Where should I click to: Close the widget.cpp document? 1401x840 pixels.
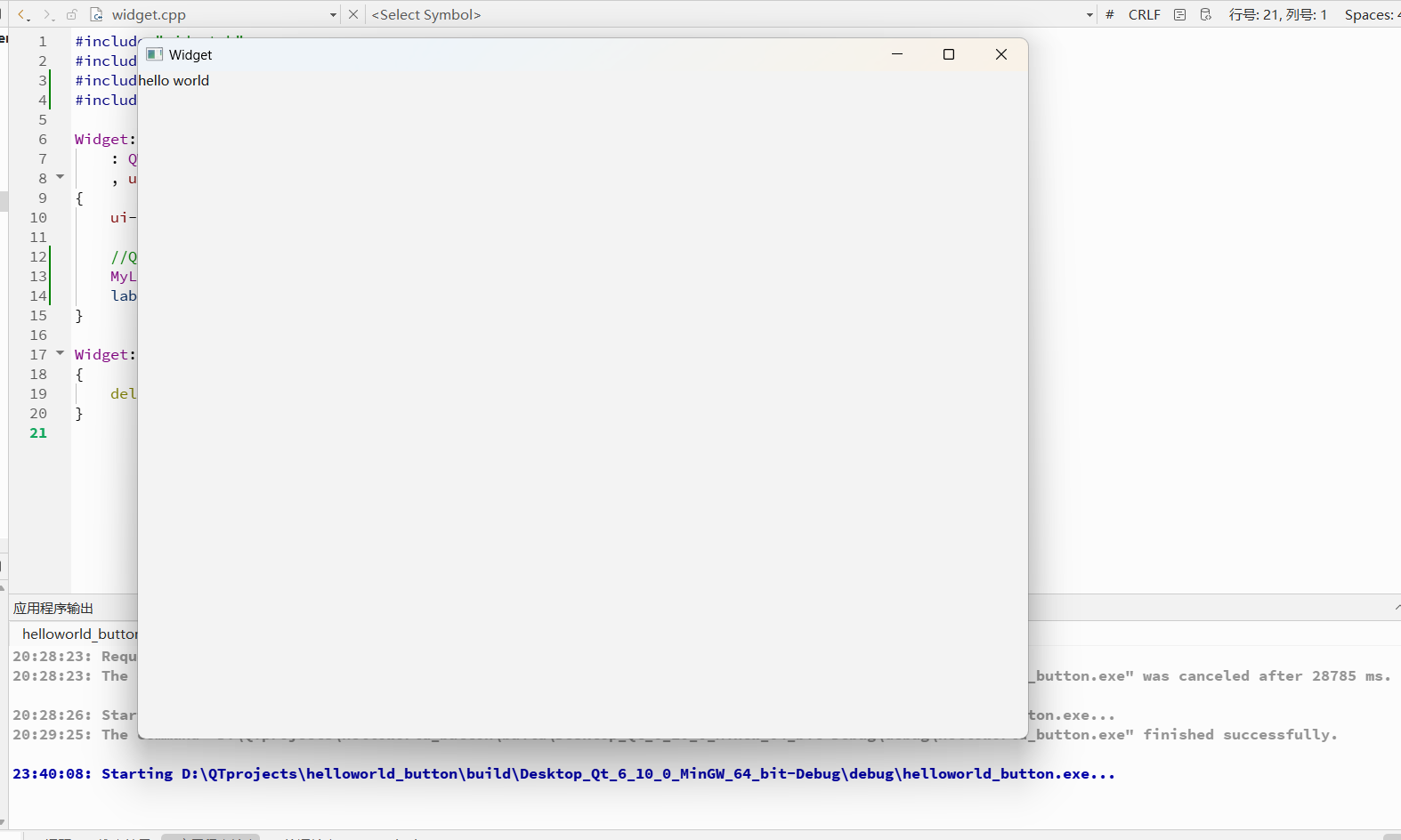point(353,15)
